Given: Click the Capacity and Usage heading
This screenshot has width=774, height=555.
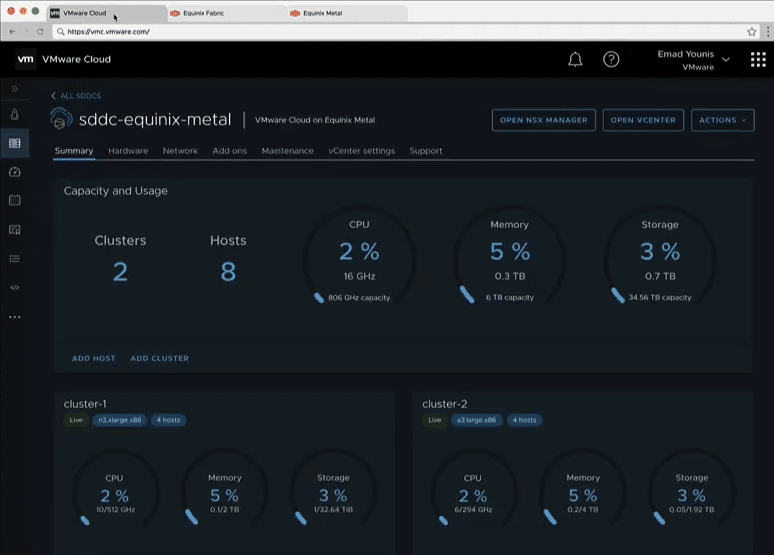Looking at the screenshot, I should 116,191.
